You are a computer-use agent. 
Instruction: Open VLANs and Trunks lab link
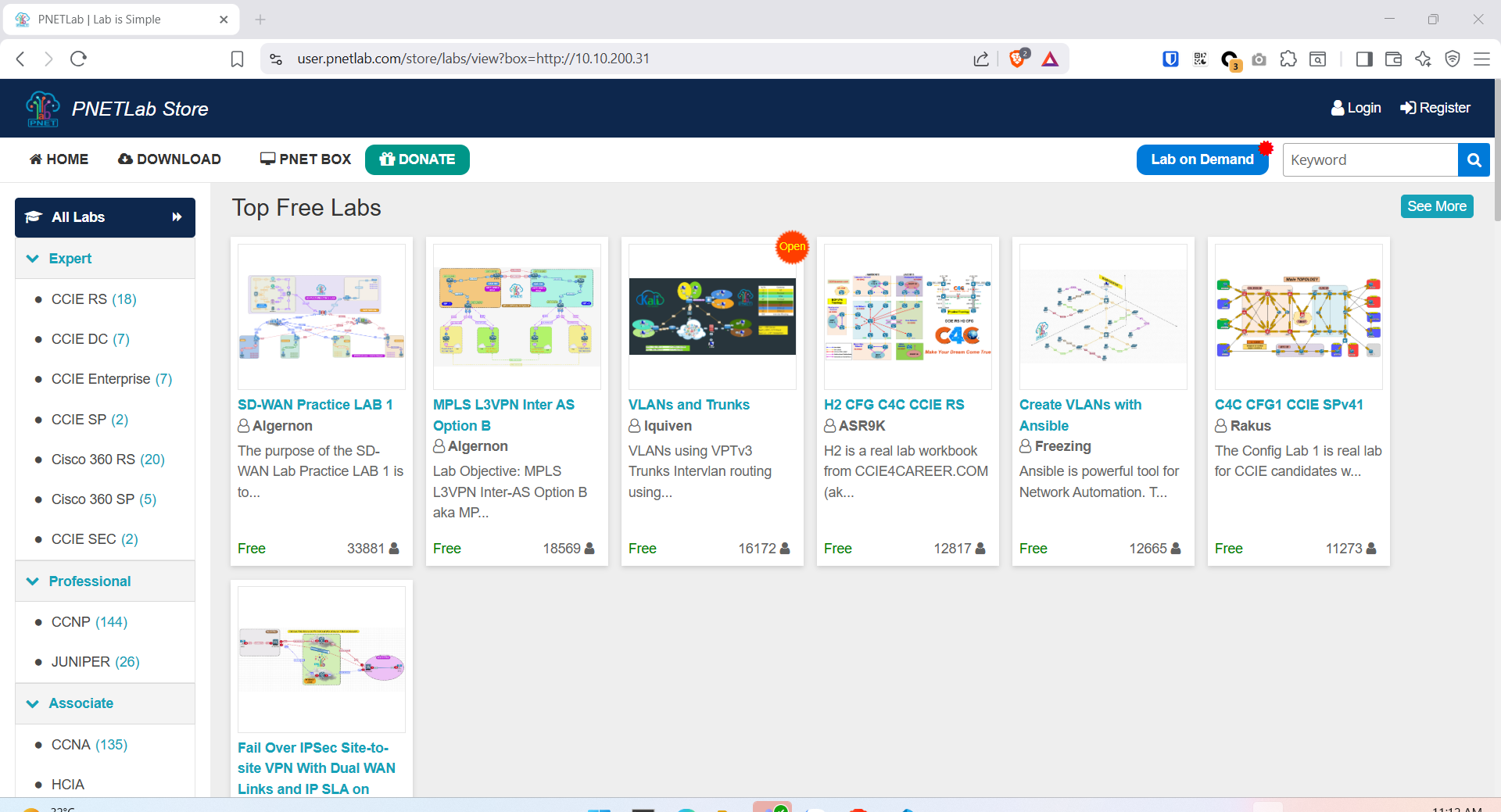click(689, 405)
